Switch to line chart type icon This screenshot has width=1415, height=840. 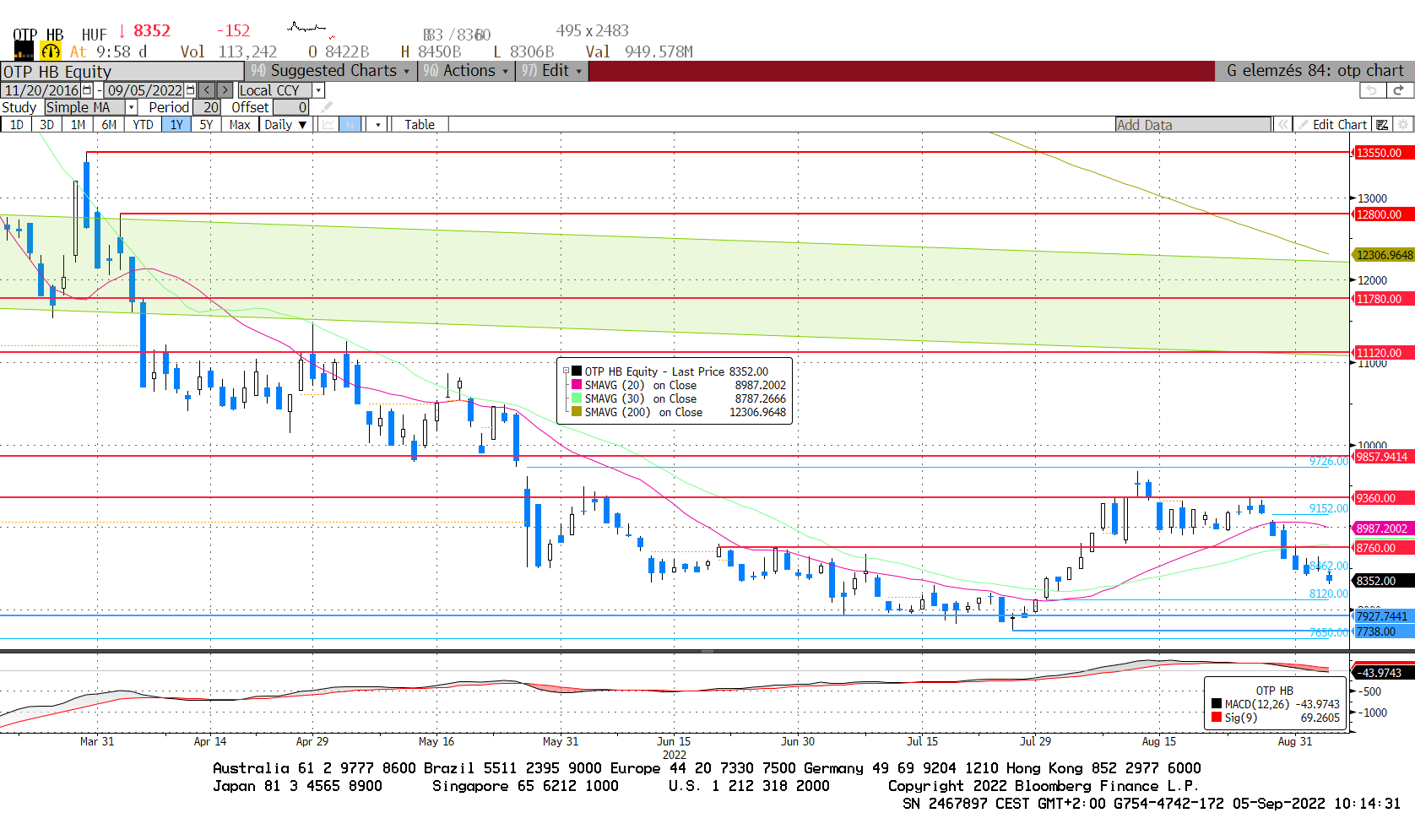coord(328,125)
